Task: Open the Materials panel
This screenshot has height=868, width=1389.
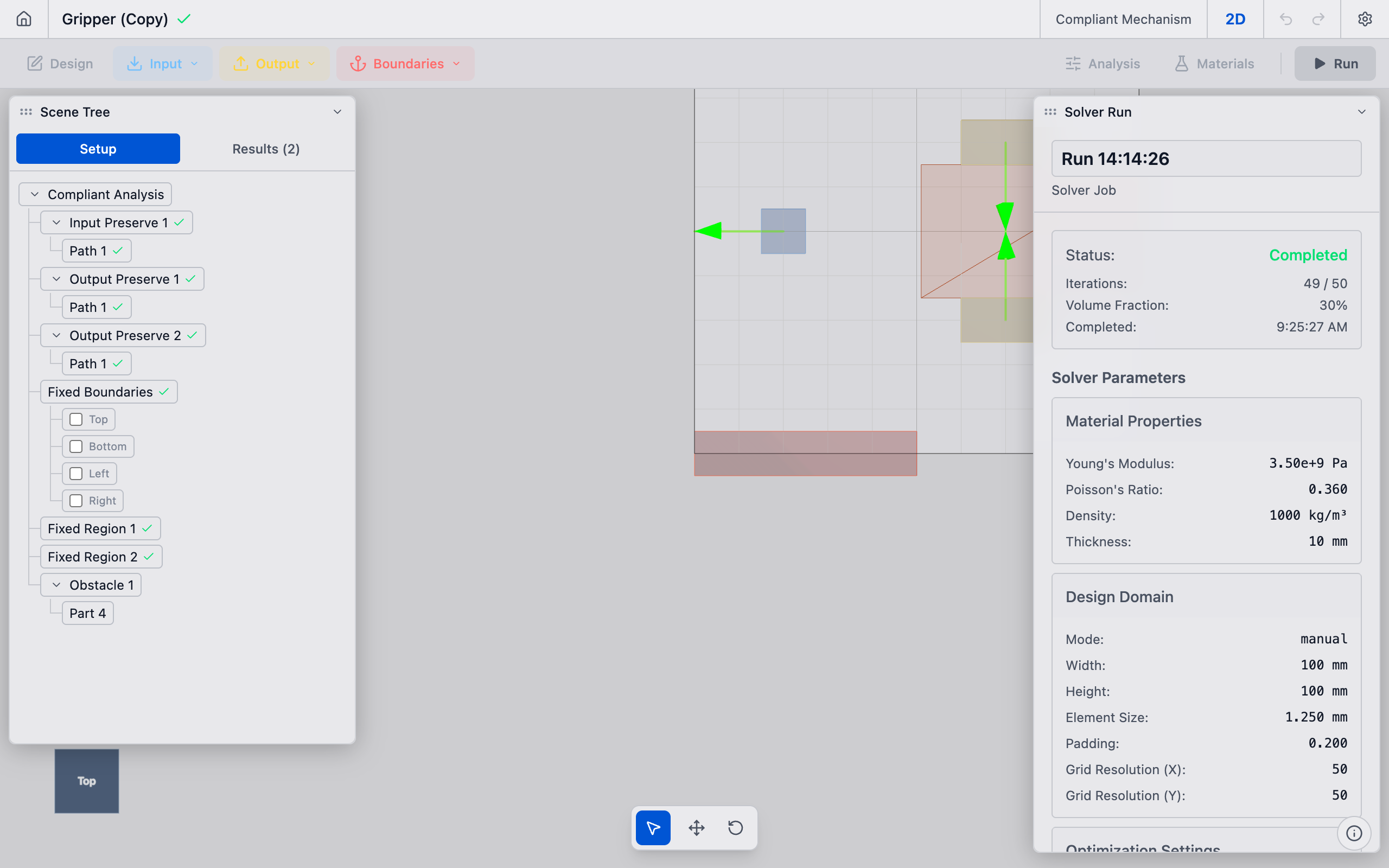Action: 1214,63
